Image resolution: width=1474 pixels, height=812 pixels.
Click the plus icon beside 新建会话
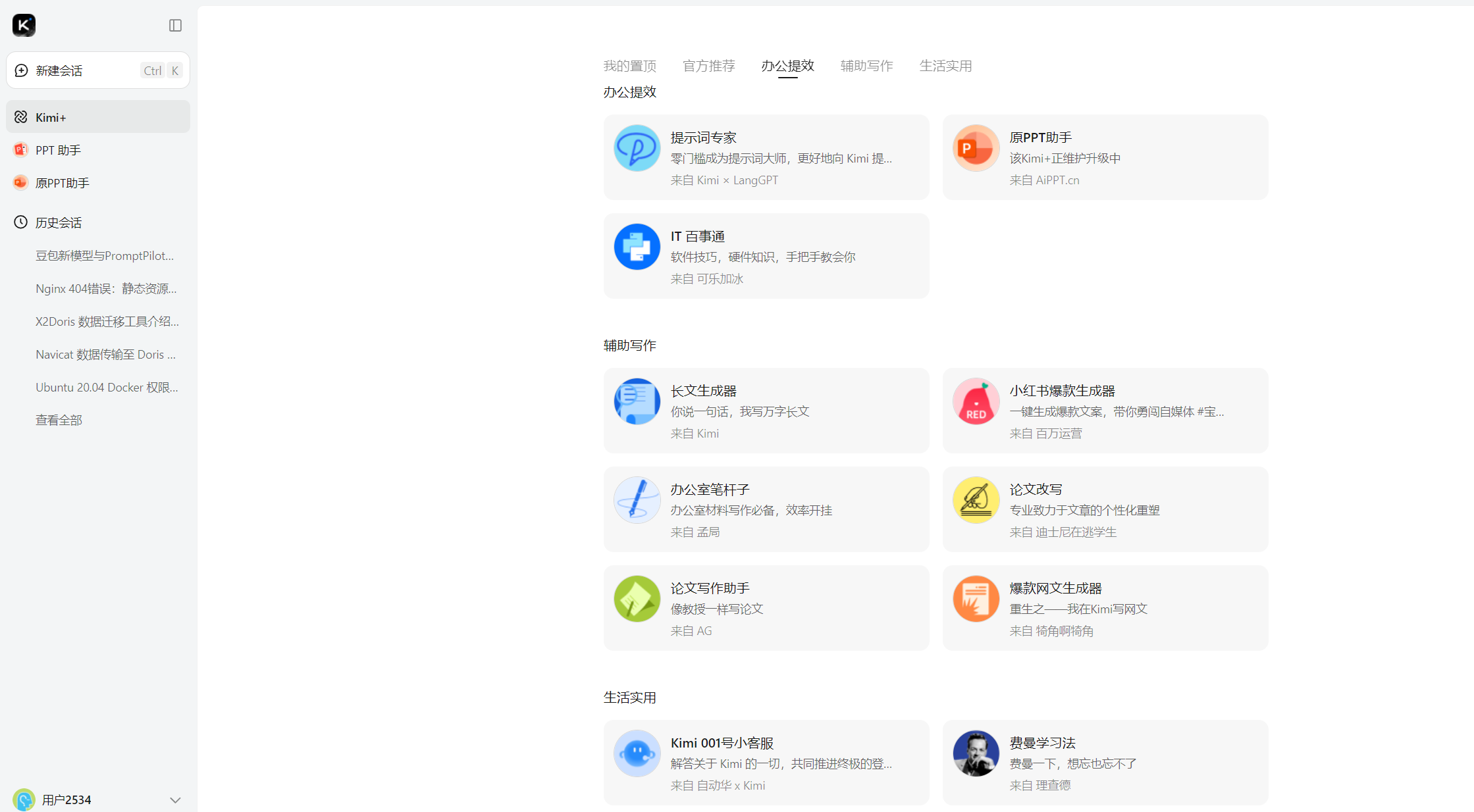(x=21, y=70)
